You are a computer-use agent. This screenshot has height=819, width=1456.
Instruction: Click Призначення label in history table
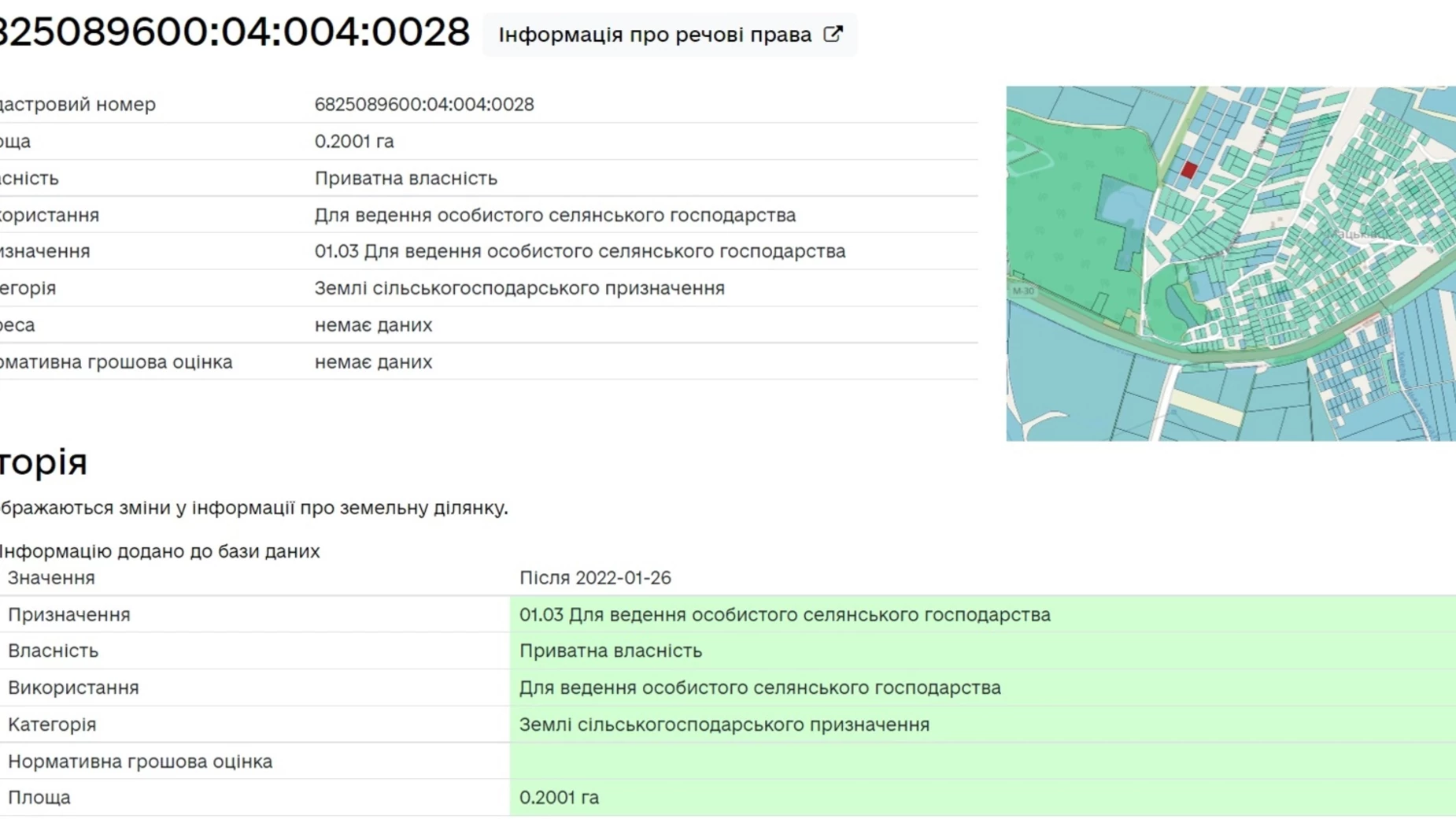click(x=69, y=615)
